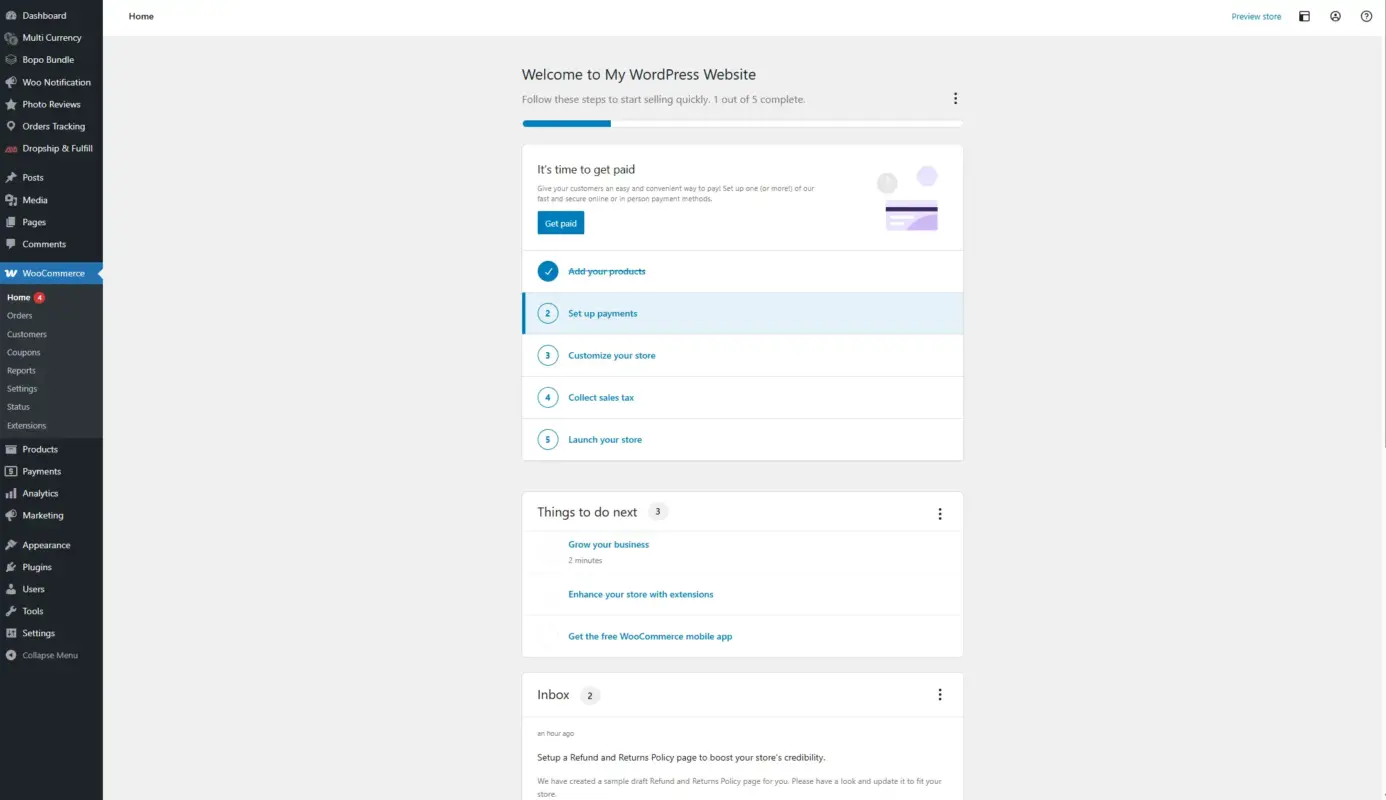This screenshot has height=800, width=1386.
Task: Open the activity panel user icon
Action: (1335, 16)
